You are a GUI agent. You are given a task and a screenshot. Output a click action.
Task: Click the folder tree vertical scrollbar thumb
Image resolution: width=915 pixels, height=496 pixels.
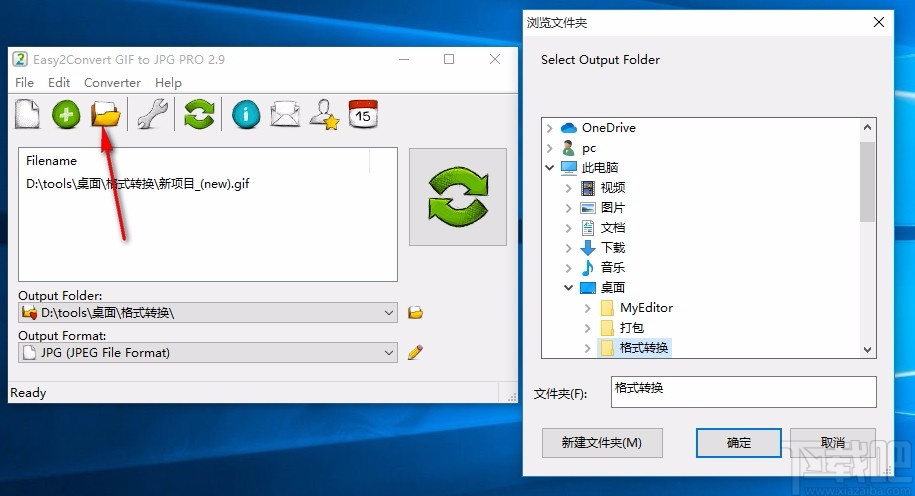pos(867,181)
